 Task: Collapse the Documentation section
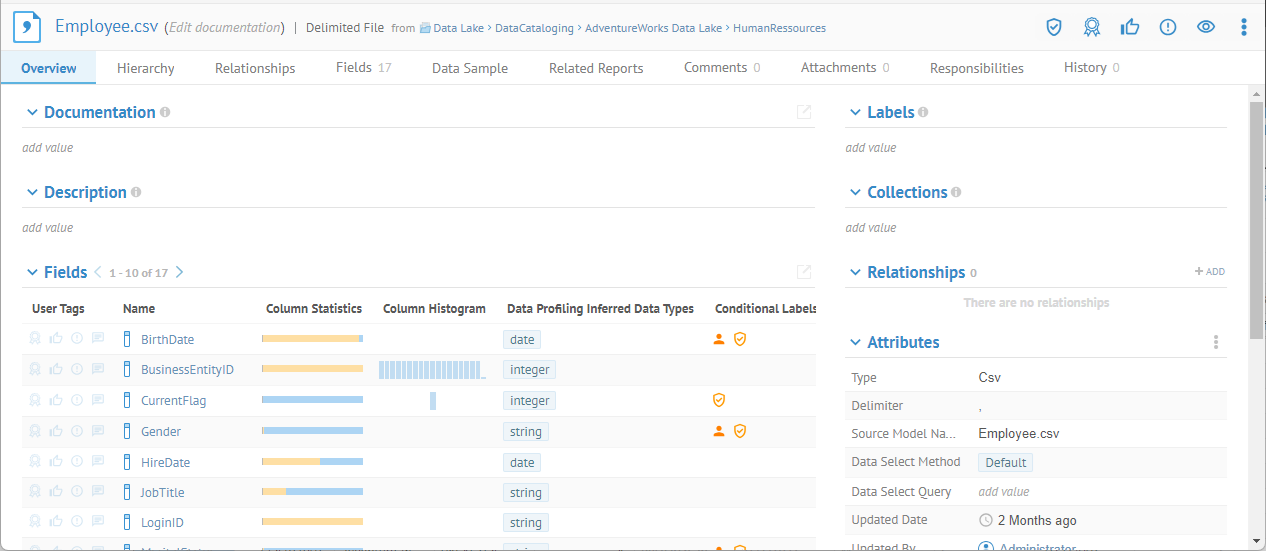point(32,113)
